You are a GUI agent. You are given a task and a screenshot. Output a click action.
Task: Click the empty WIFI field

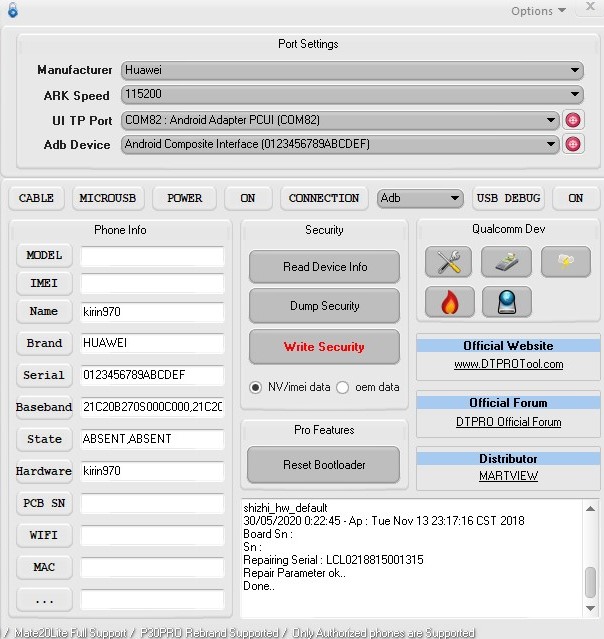click(152, 535)
